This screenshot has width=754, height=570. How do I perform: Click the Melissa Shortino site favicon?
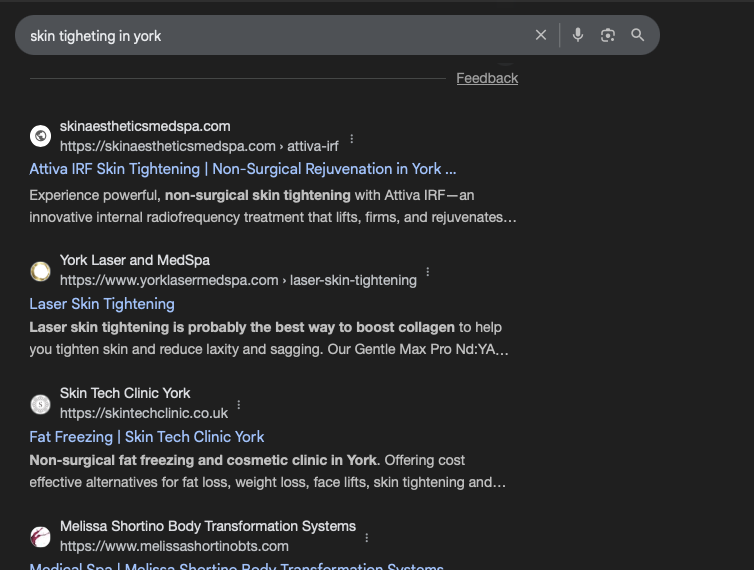[x=40, y=537]
